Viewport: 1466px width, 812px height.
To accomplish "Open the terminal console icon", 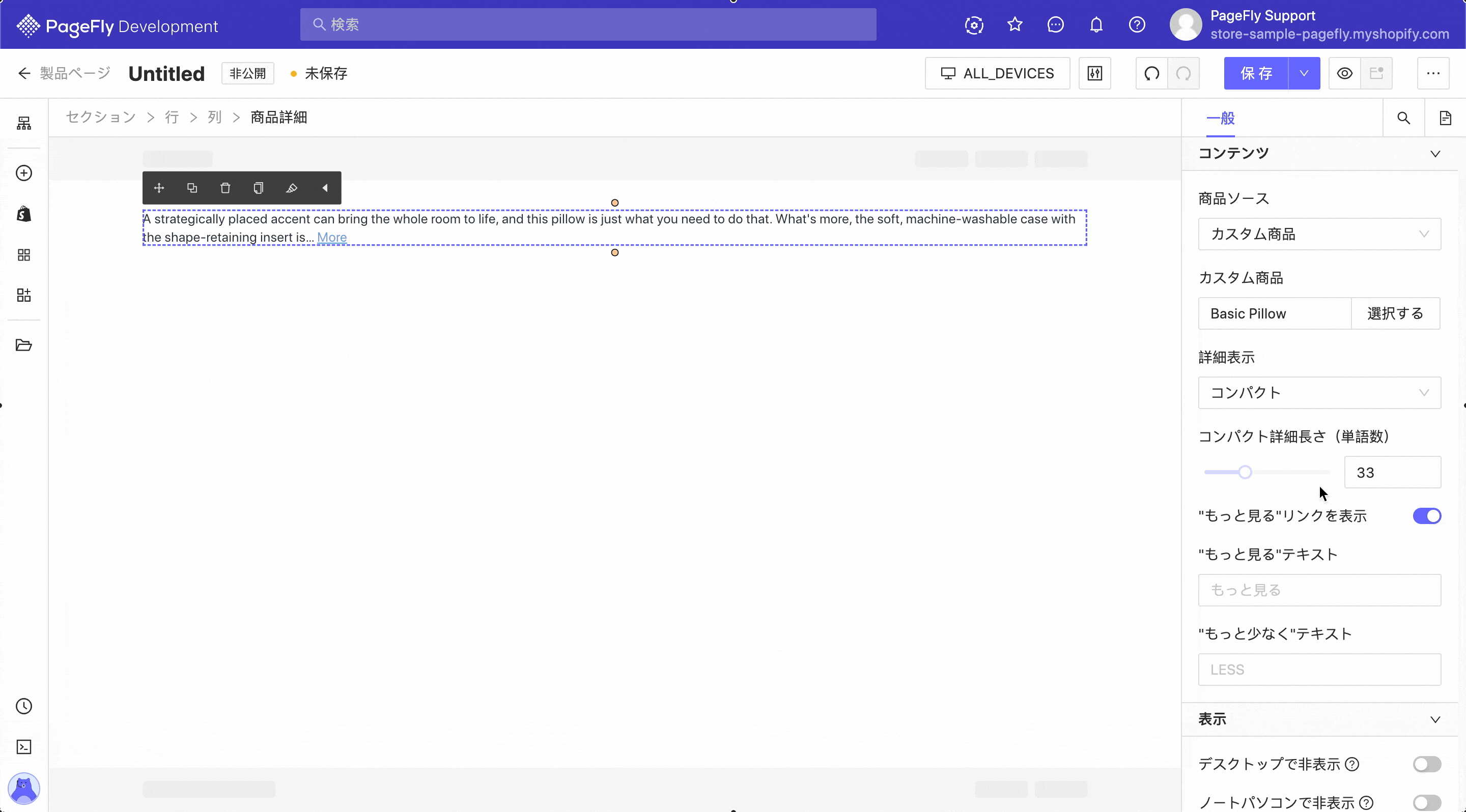I will coord(24,746).
